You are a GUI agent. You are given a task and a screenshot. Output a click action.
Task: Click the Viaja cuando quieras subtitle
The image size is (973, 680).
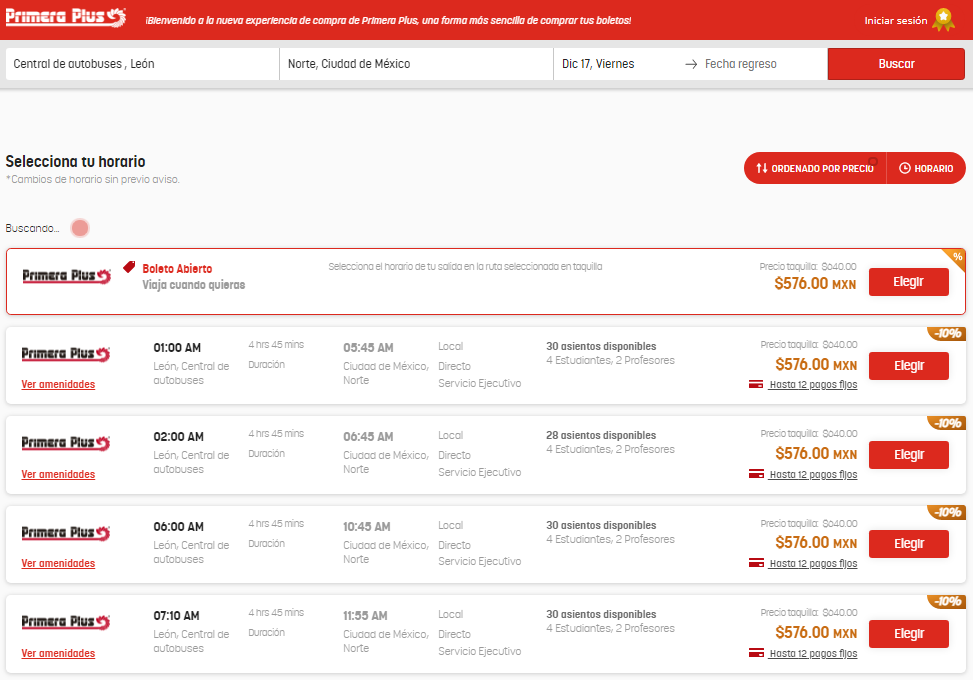(194, 285)
